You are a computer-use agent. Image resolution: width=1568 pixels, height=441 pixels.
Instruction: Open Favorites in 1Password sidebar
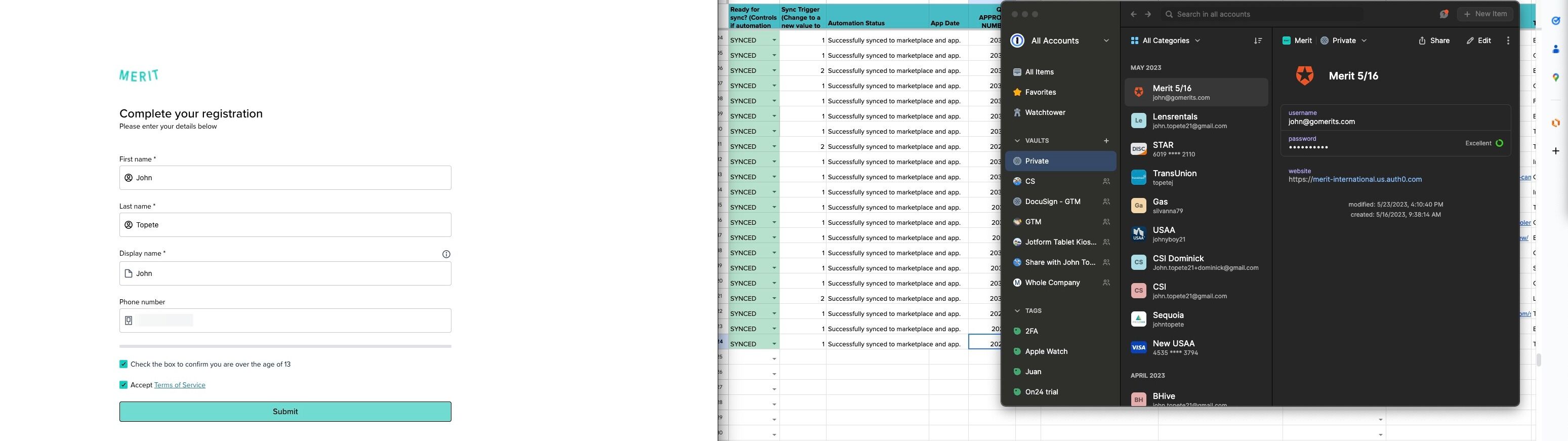coord(1061,92)
